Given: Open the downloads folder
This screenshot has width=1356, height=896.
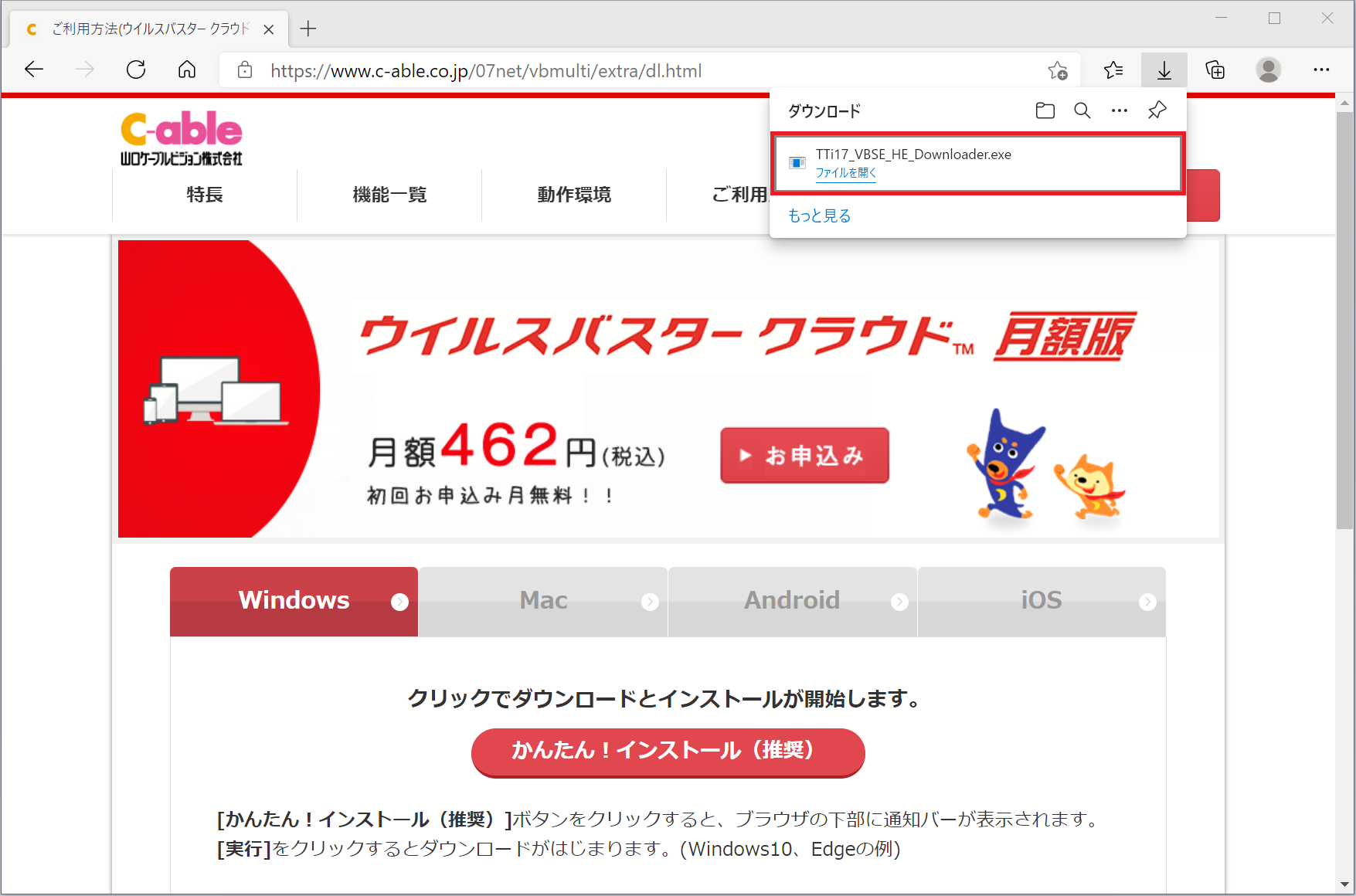Looking at the screenshot, I should [1045, 110].
